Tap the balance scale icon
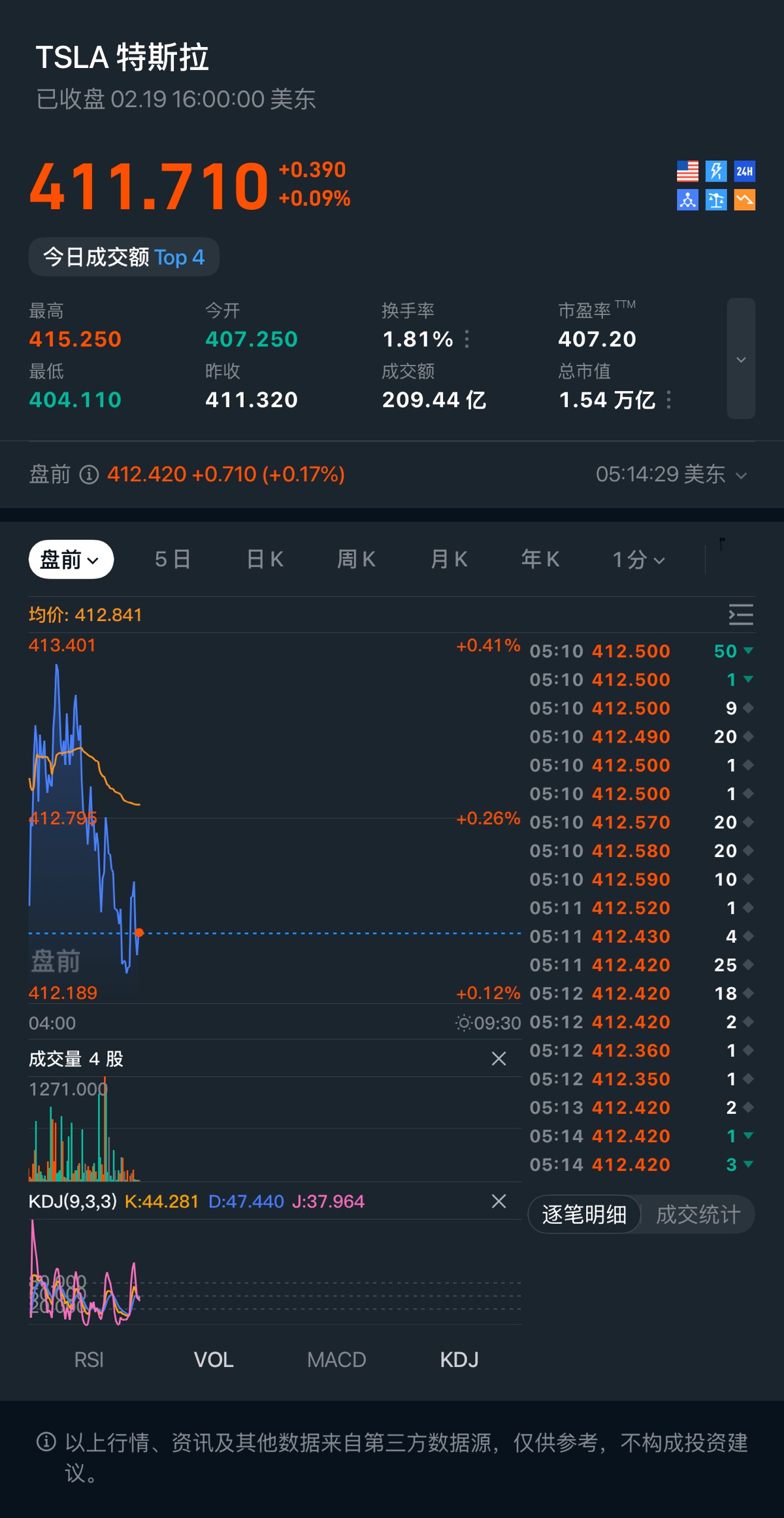 coord(716,200)
